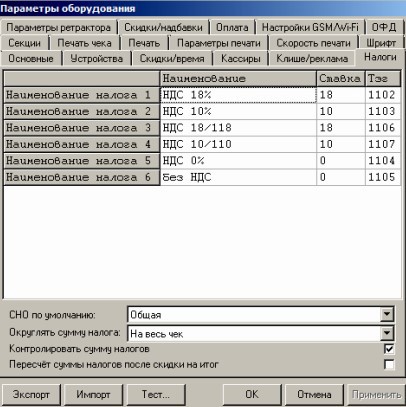
Task: Switch to the Основные tab
Action: pos(31,59)
